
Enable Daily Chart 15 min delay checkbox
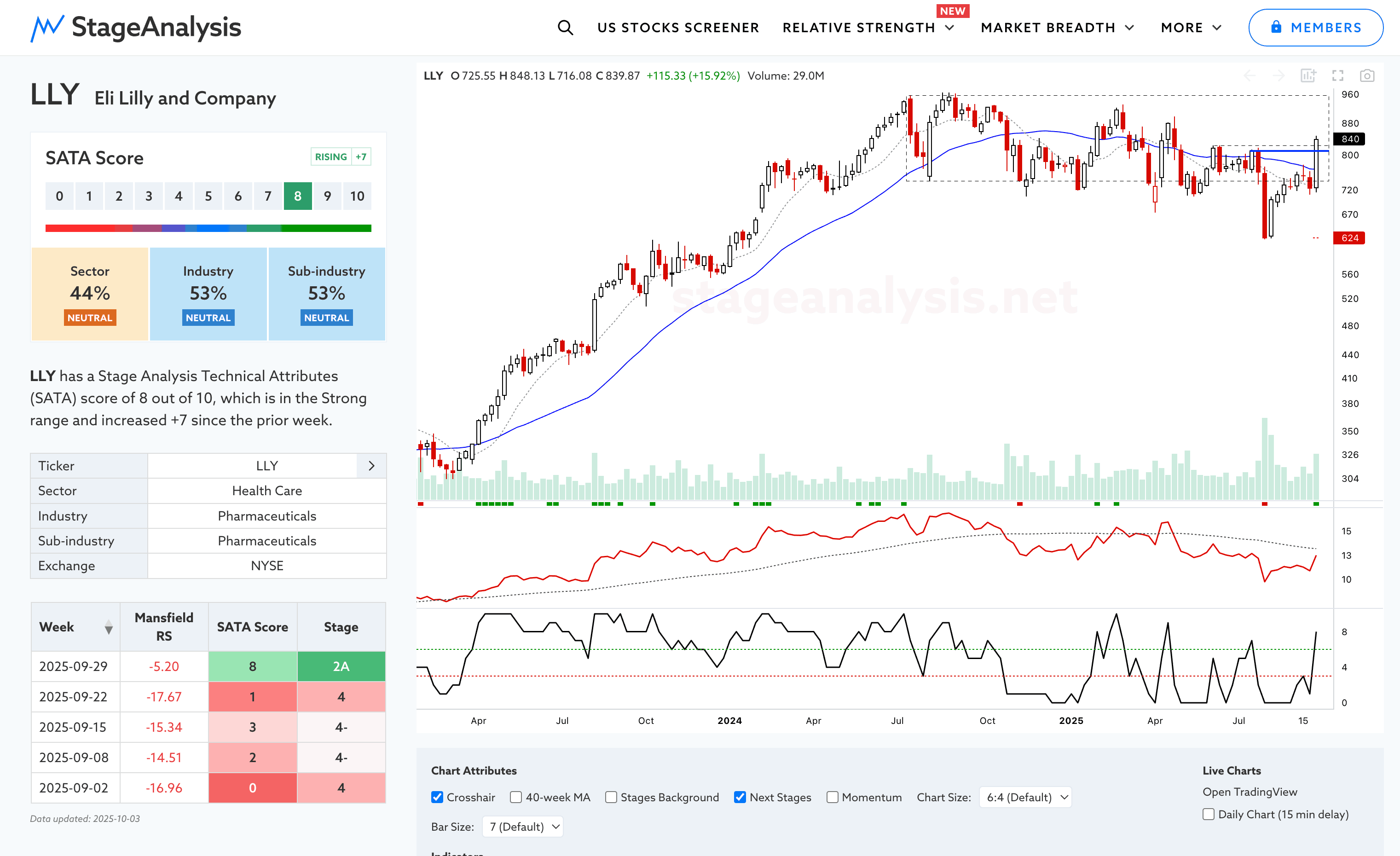1209,814
